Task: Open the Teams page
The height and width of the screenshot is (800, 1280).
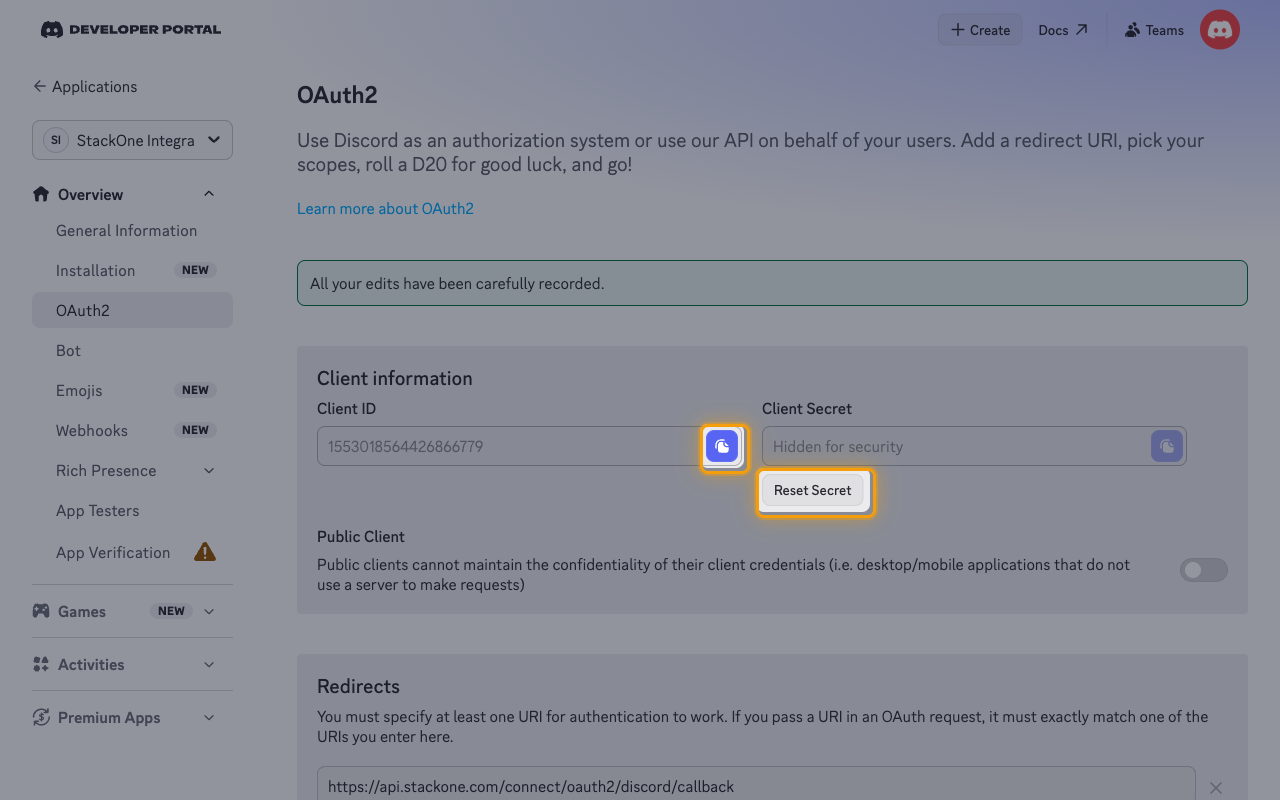Action: coord(1154,30)
